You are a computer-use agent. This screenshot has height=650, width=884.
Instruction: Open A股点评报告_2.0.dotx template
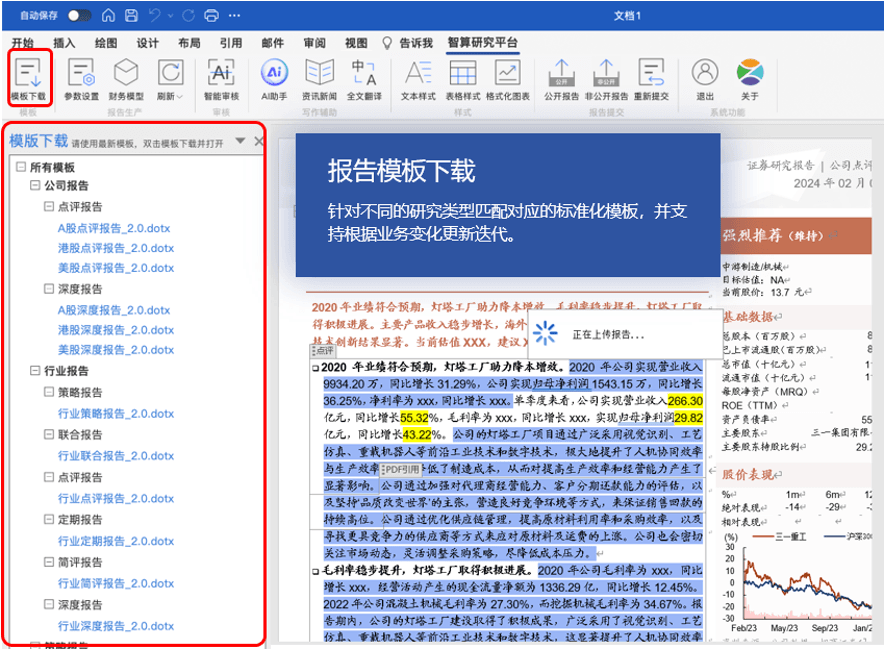click(114, 228)
